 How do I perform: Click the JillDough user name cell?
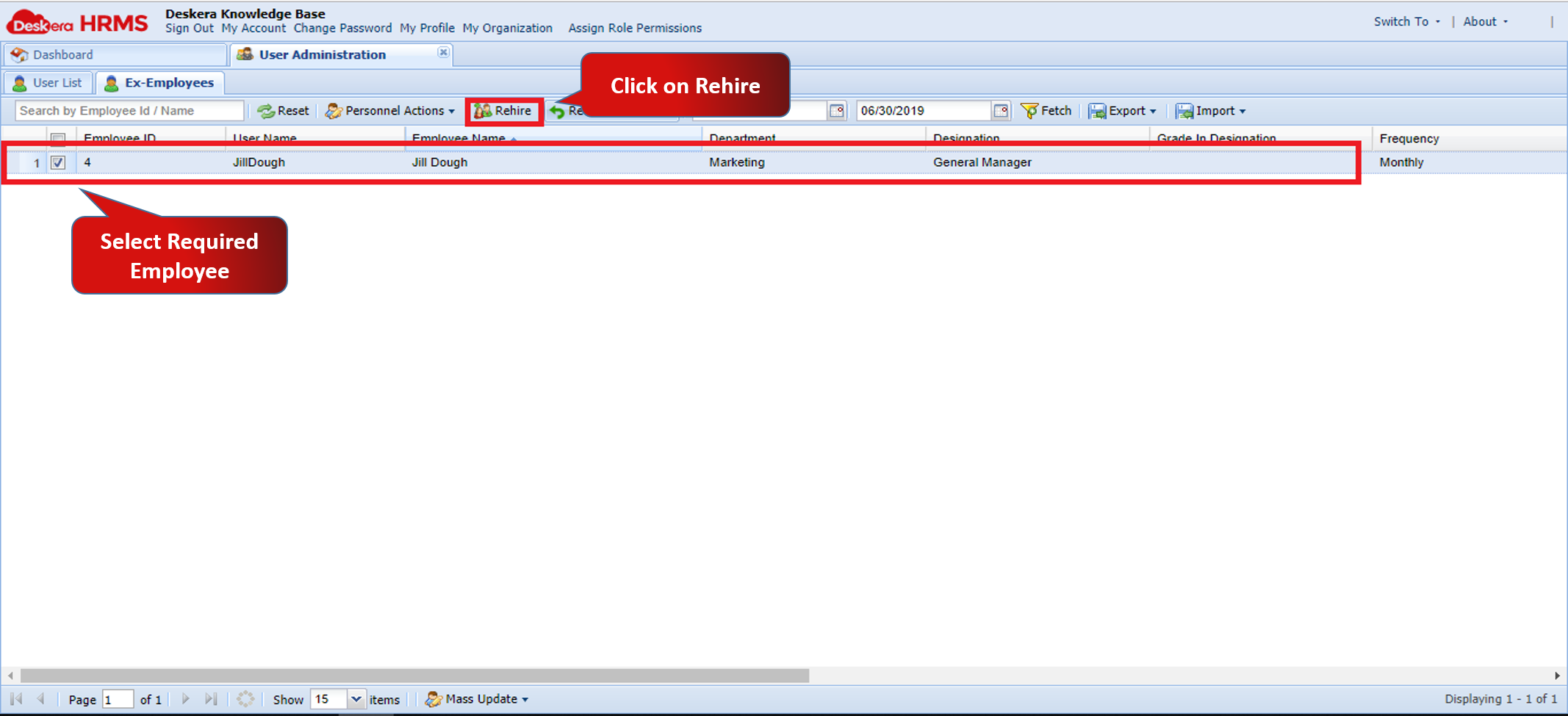point(259,162)
